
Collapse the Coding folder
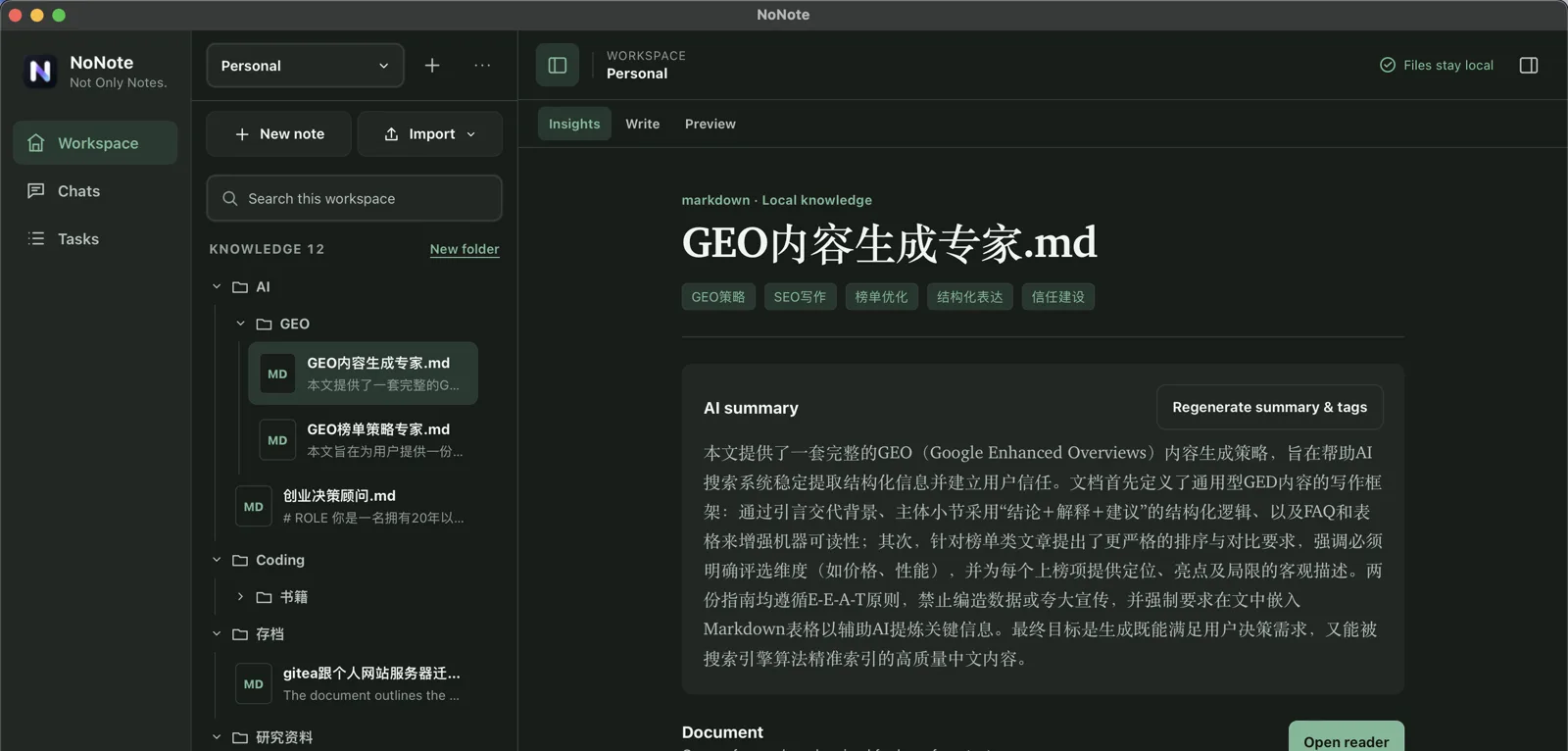[217, 560]
